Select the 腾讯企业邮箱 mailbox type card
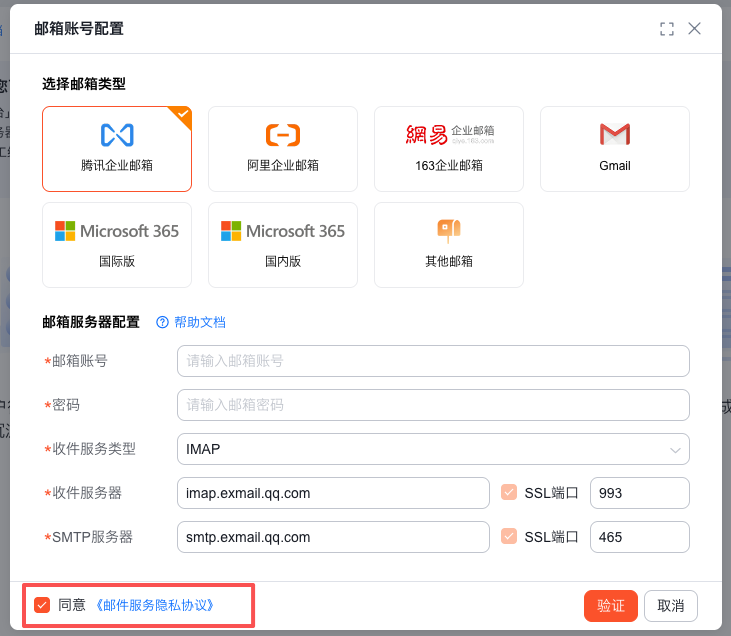This screenshot has height=636, width=731. click(x=117, y=149)
